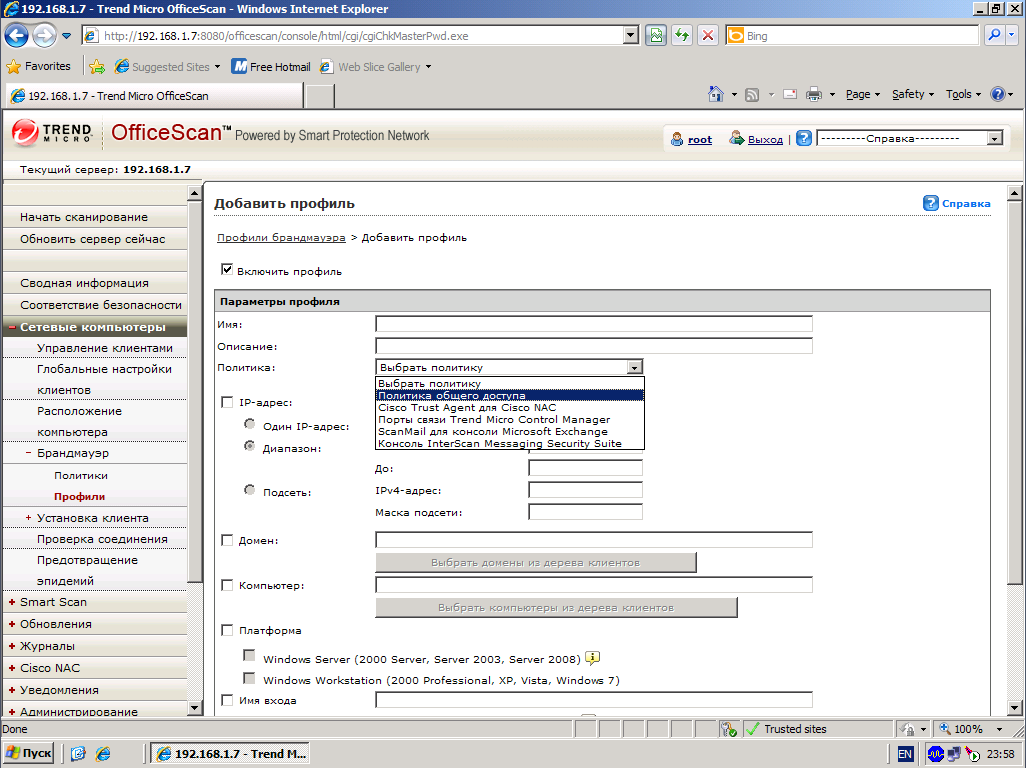This screenshot has height=768, width=1026.
Task: Click the browser Forward arrow button
Action: [44, 35]
